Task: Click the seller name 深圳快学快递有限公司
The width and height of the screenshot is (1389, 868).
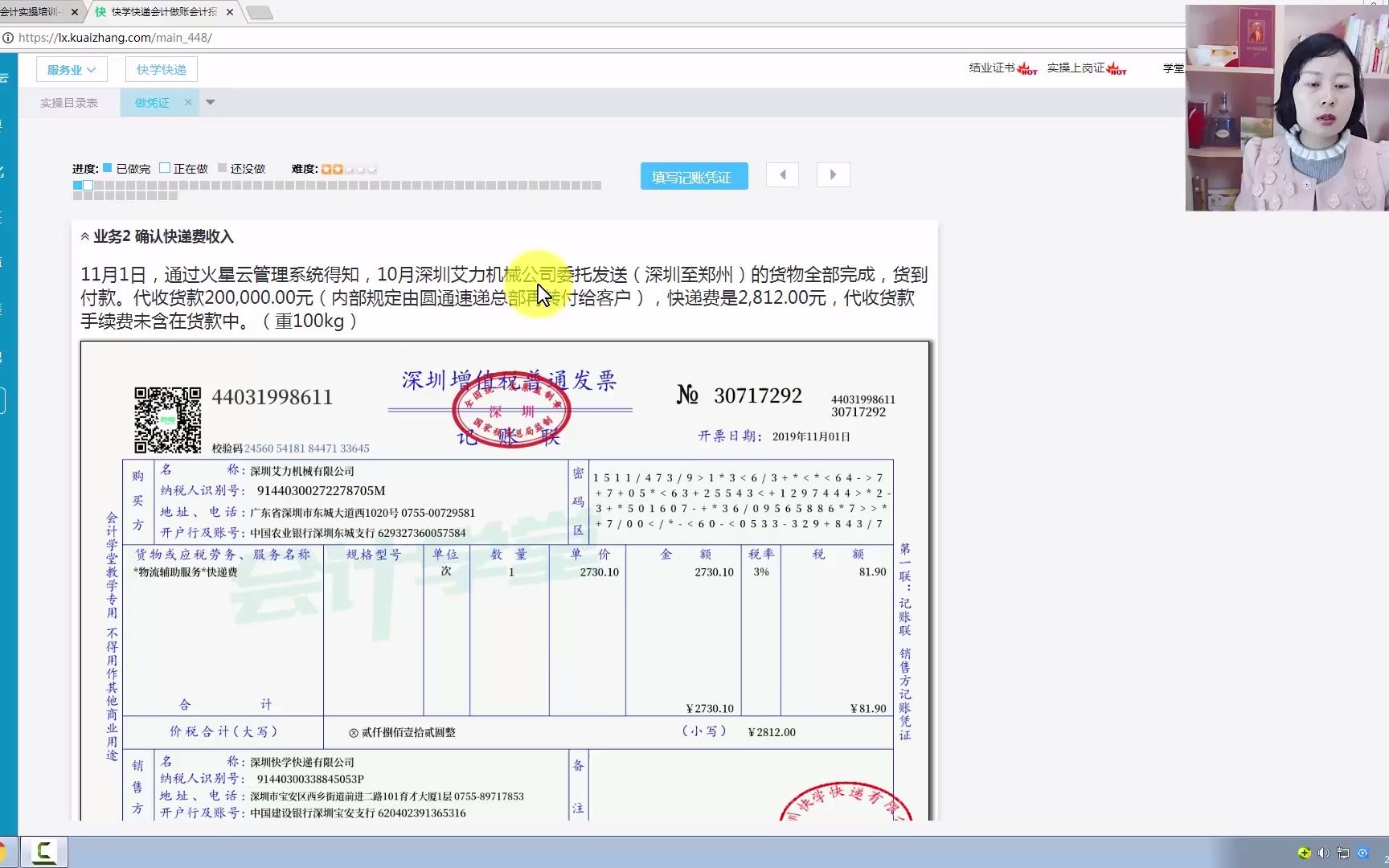Action: coord(302,762)
